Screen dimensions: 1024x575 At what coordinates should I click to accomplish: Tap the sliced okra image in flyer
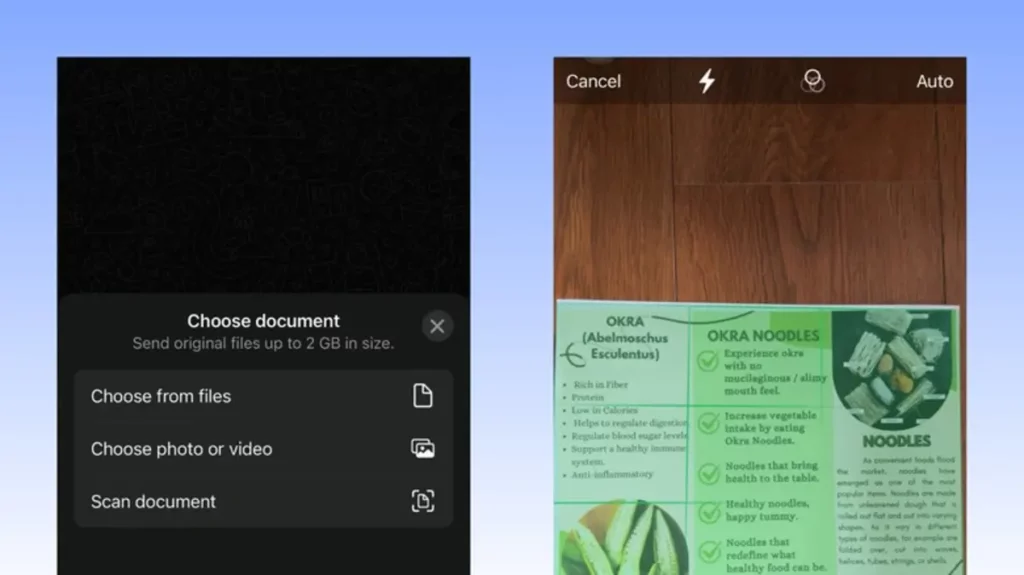620,538
